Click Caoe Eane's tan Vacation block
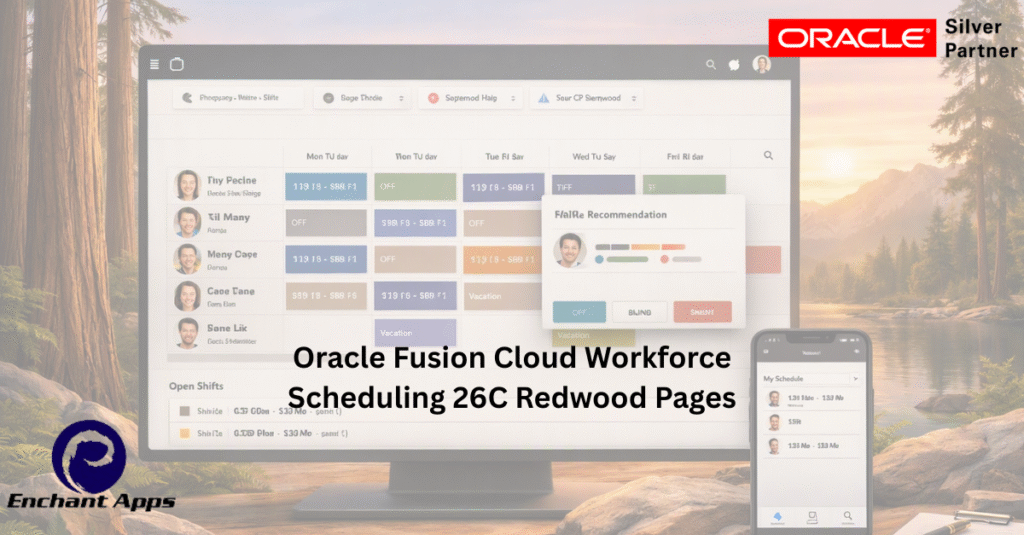This screenshot has width=1024, height=535. click(503, 296)
